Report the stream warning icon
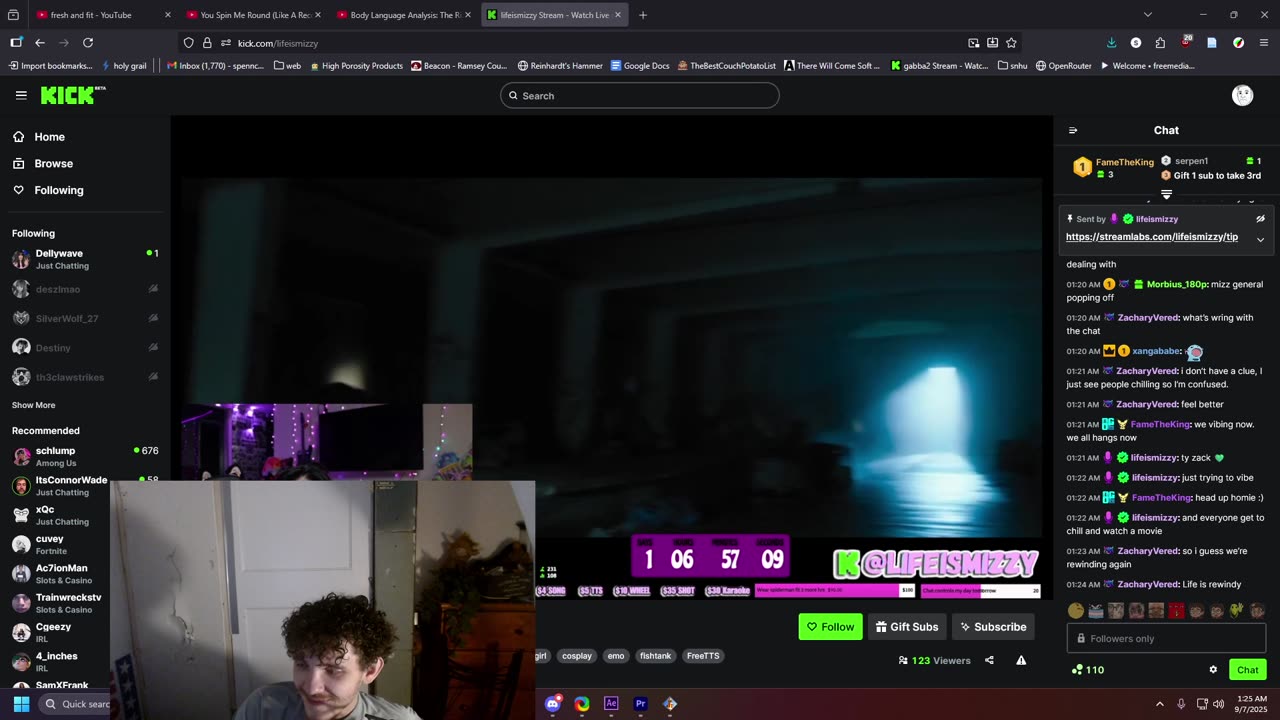 click(x=1021, y=660)
